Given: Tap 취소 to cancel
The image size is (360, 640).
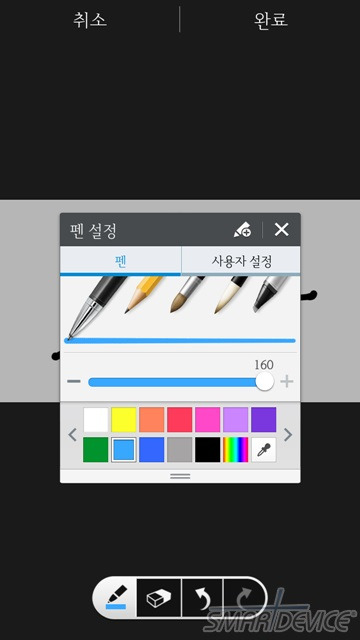Looking at the screenshot, I should (90, 20).
